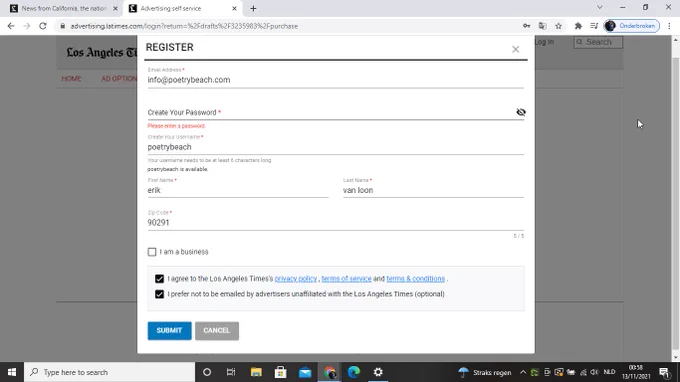Submit the registration form

(x=169, y=331)
